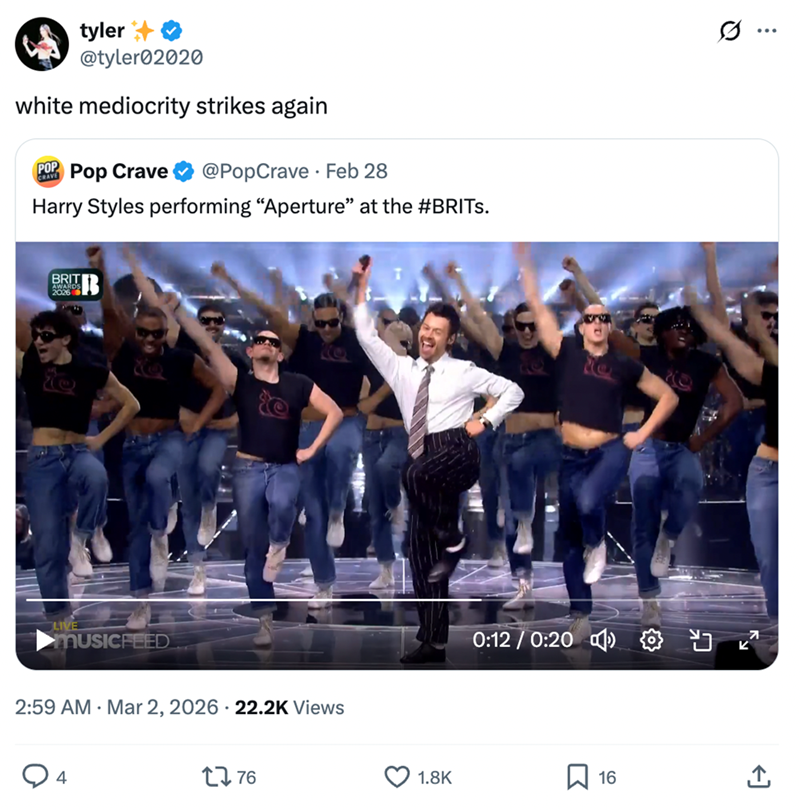Screen dimensions: 800x810
Task: Seek the video using the progress timeline
Action: 400,600
